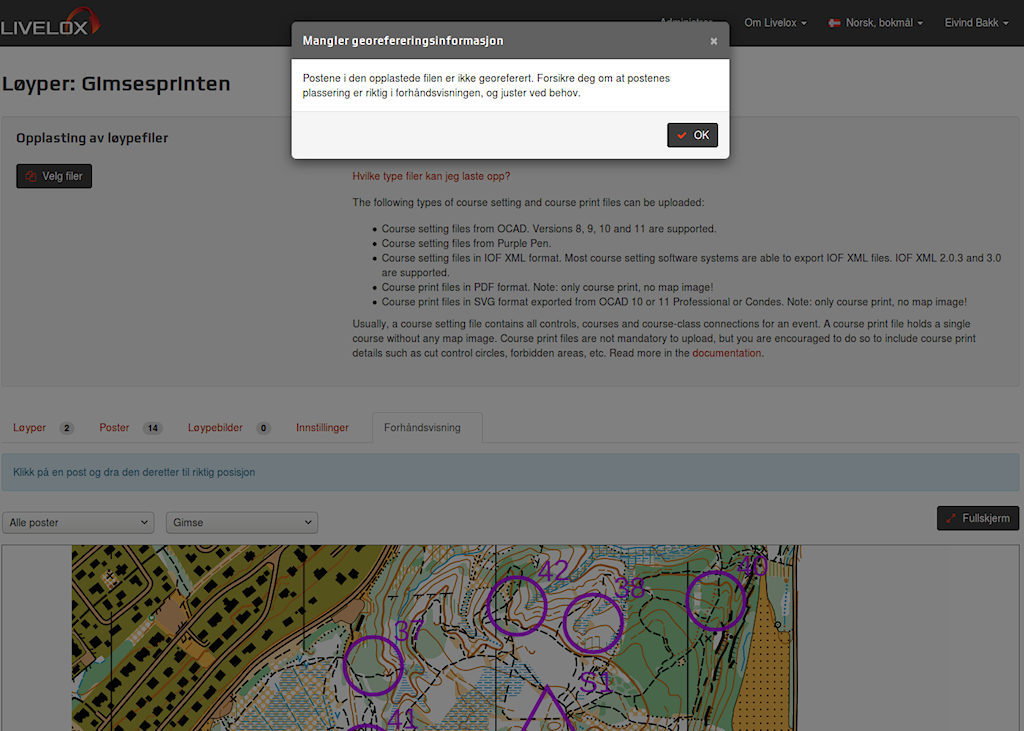Click the 'Course setting files from Purple Pen' line
This screenshot has height=731, width=1024.
click(x=466, y=244)
